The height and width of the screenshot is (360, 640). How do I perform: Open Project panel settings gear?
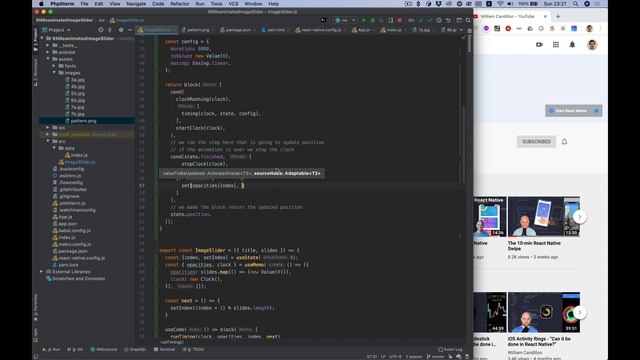click(121, 30)
